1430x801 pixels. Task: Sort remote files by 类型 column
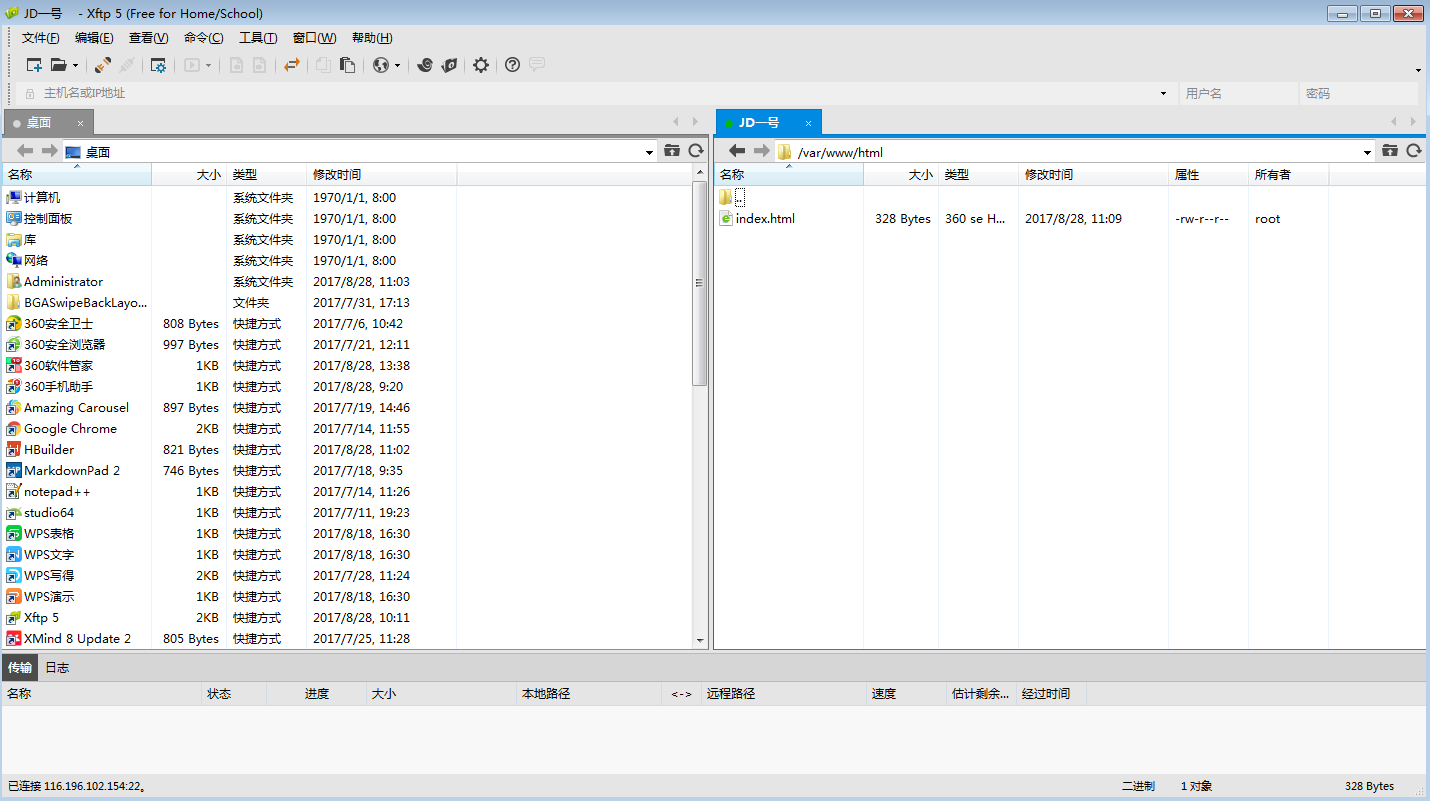point(979,174)
